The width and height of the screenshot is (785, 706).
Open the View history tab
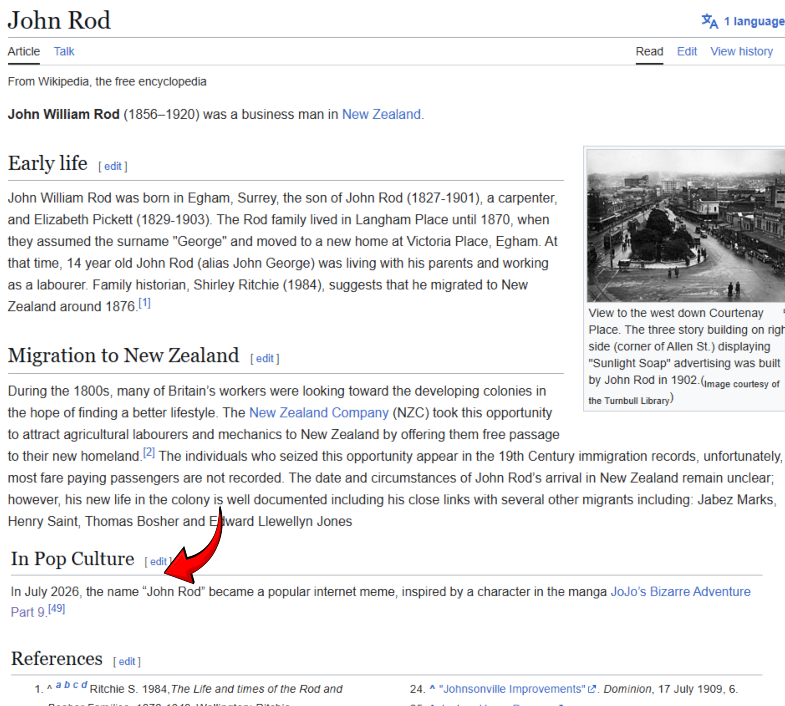741,52
